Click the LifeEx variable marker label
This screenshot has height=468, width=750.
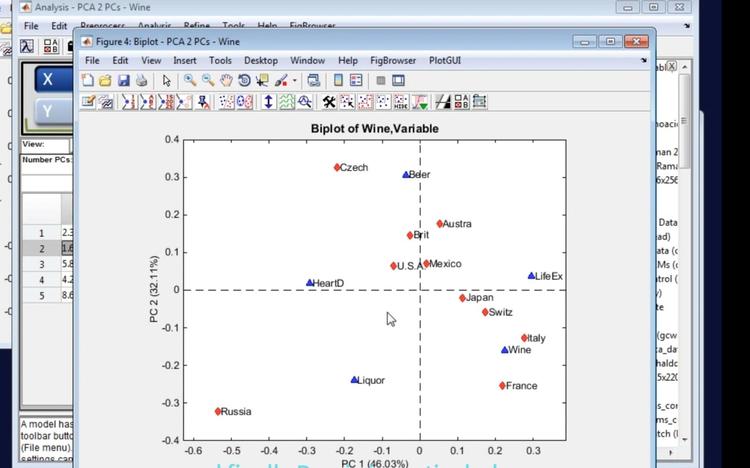click(549, 276)
